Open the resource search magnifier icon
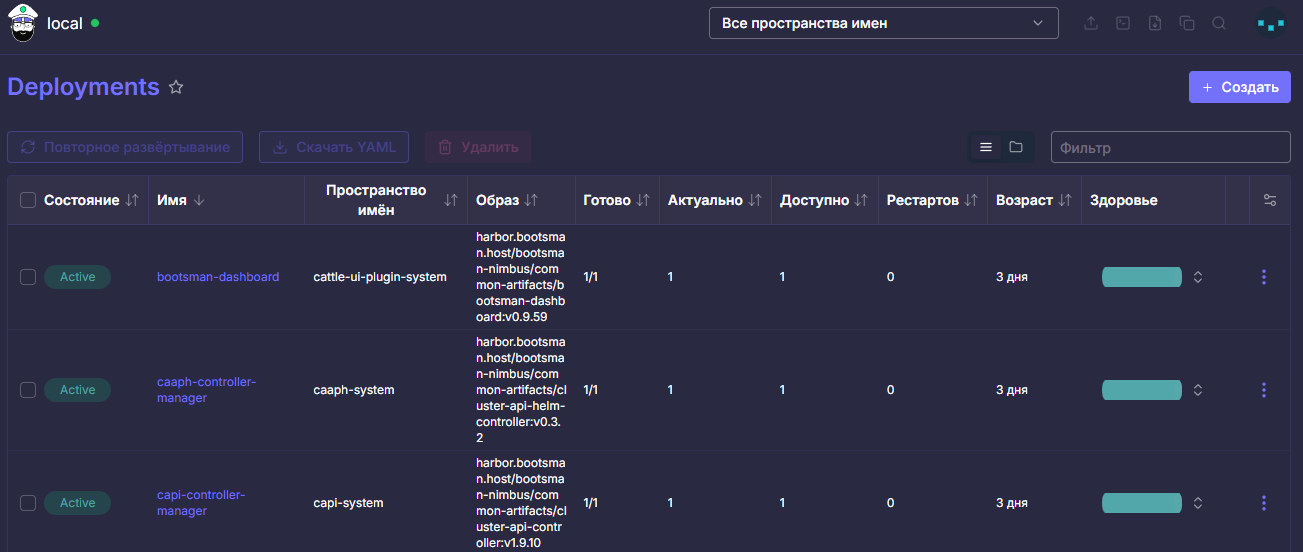The height and width of the screenshot is (552, 1303). click(x=1219, y=23)
